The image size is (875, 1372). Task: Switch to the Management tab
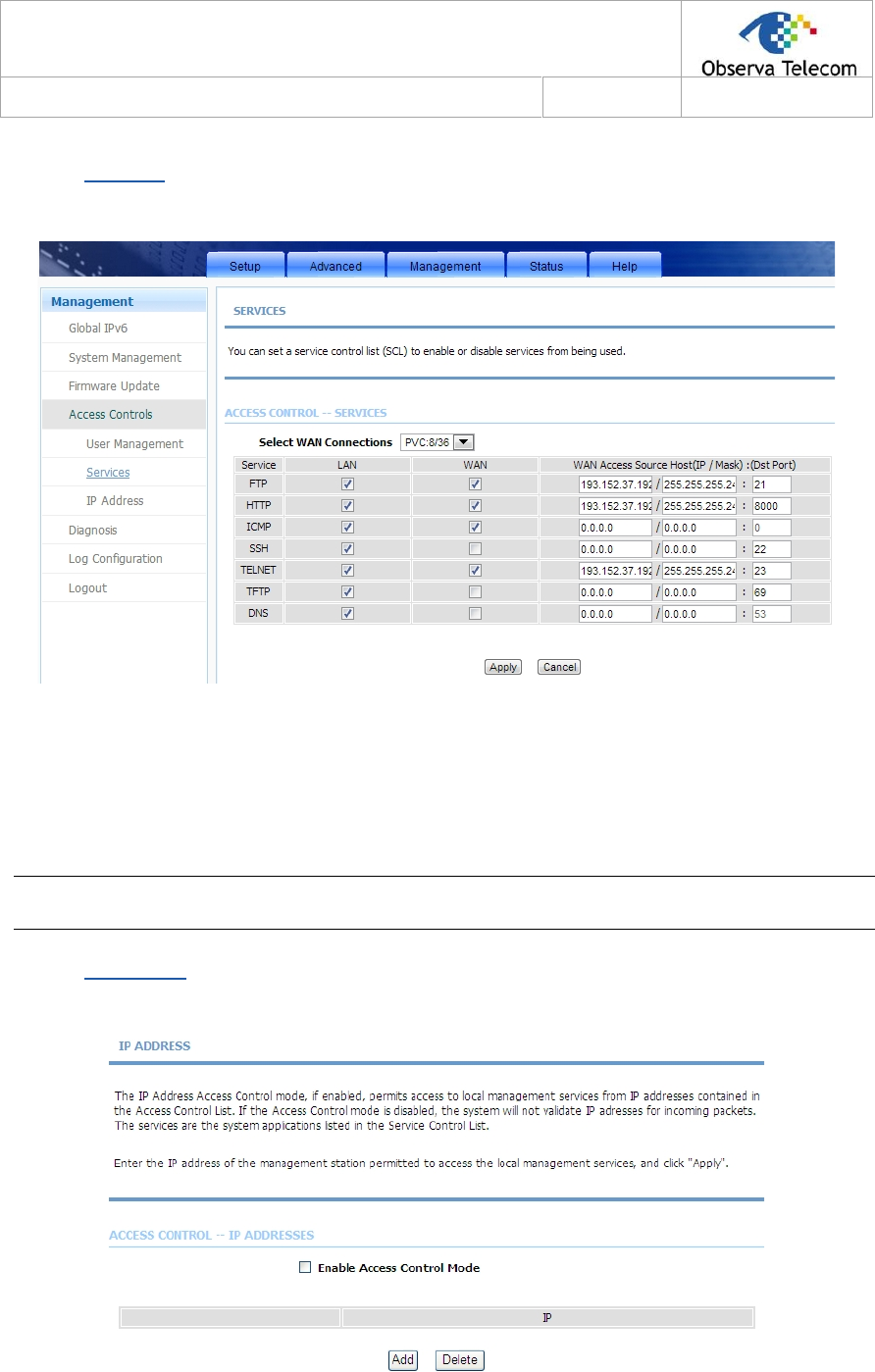pos(445,266)
